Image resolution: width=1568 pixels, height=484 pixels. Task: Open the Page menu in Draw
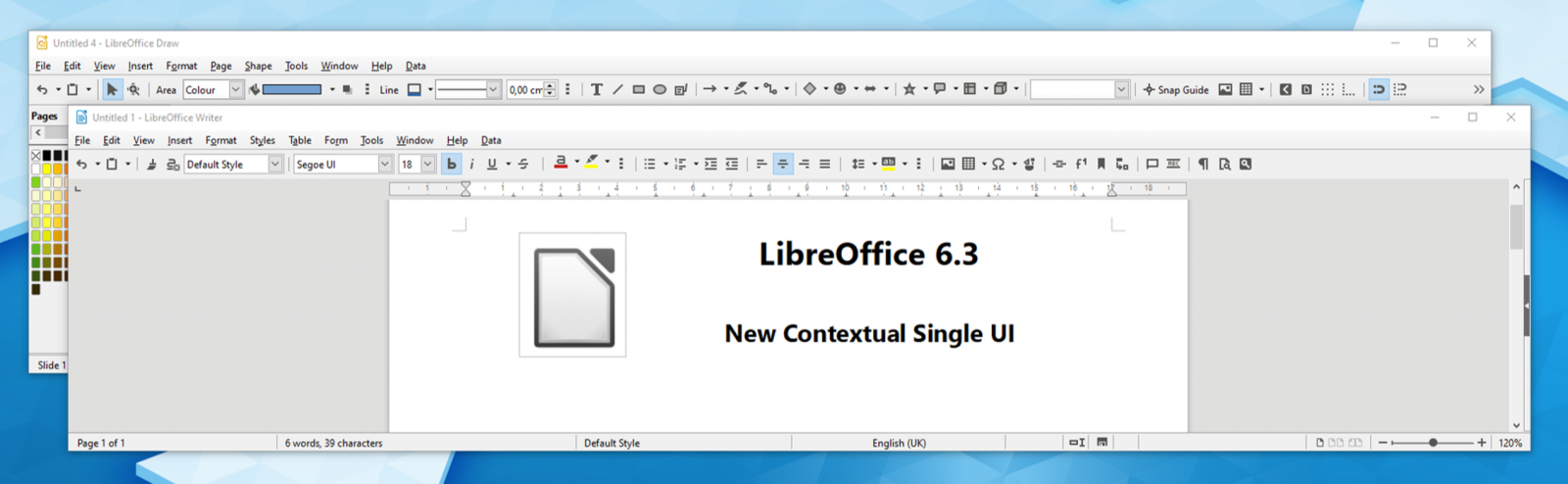pos(220,66)
